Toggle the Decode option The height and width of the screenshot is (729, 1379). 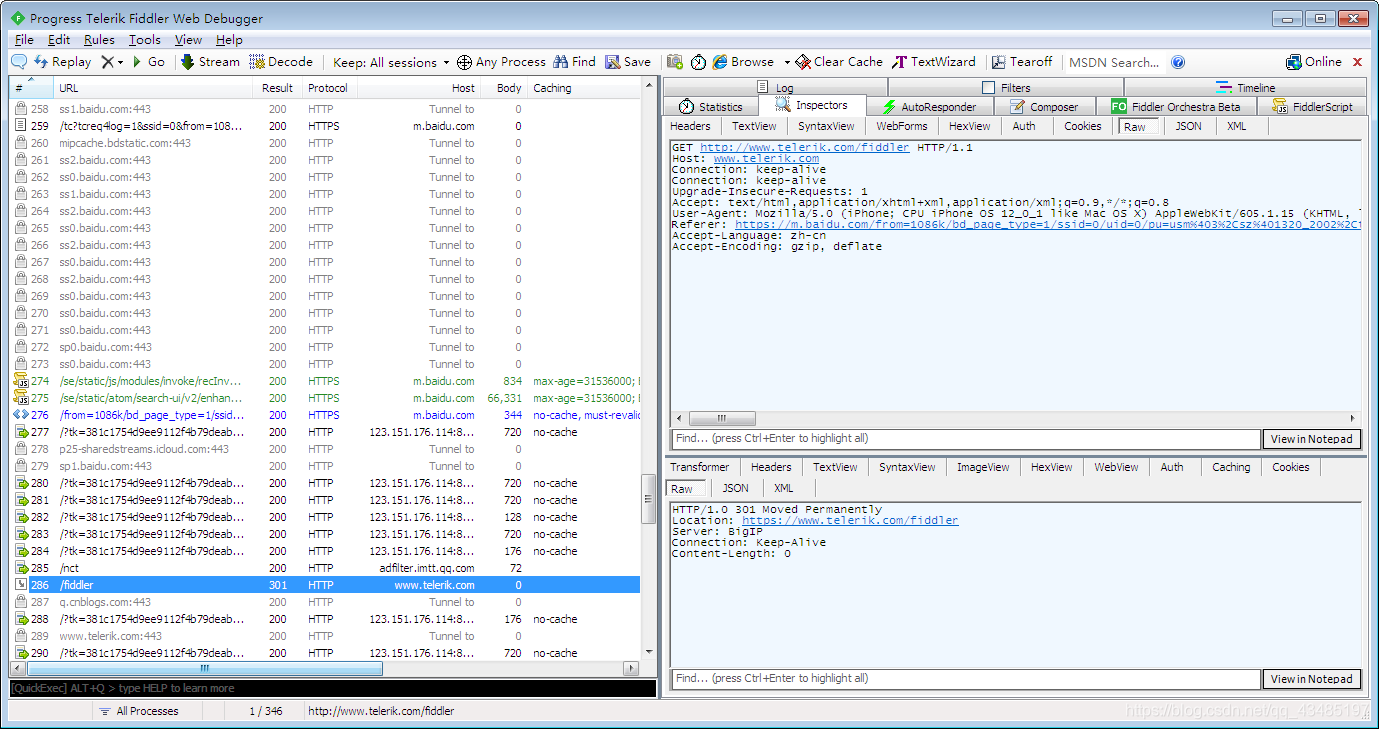[x=281, y=62]
